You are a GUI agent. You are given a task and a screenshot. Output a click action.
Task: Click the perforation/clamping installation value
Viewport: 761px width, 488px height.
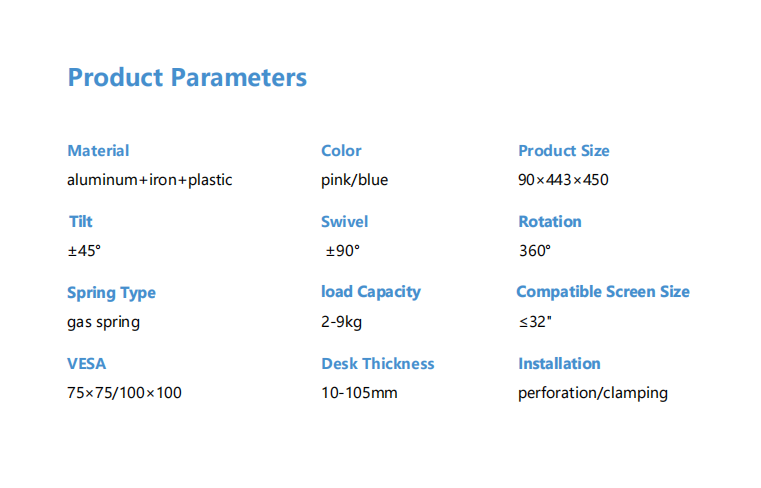click(593, 393)
